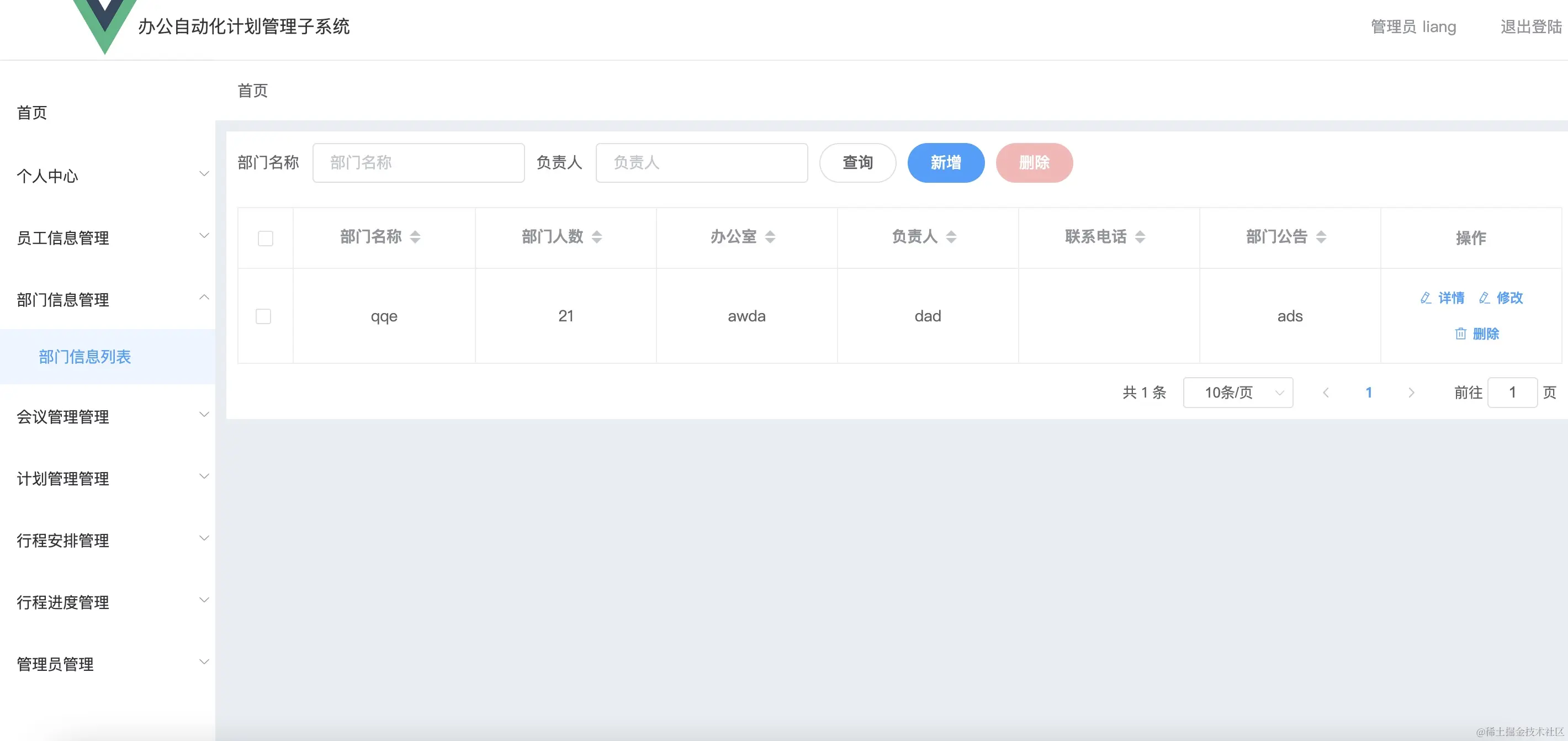Click the 部门名称 input field
This screenshot has width=1568, height=741.
point(418,162)
